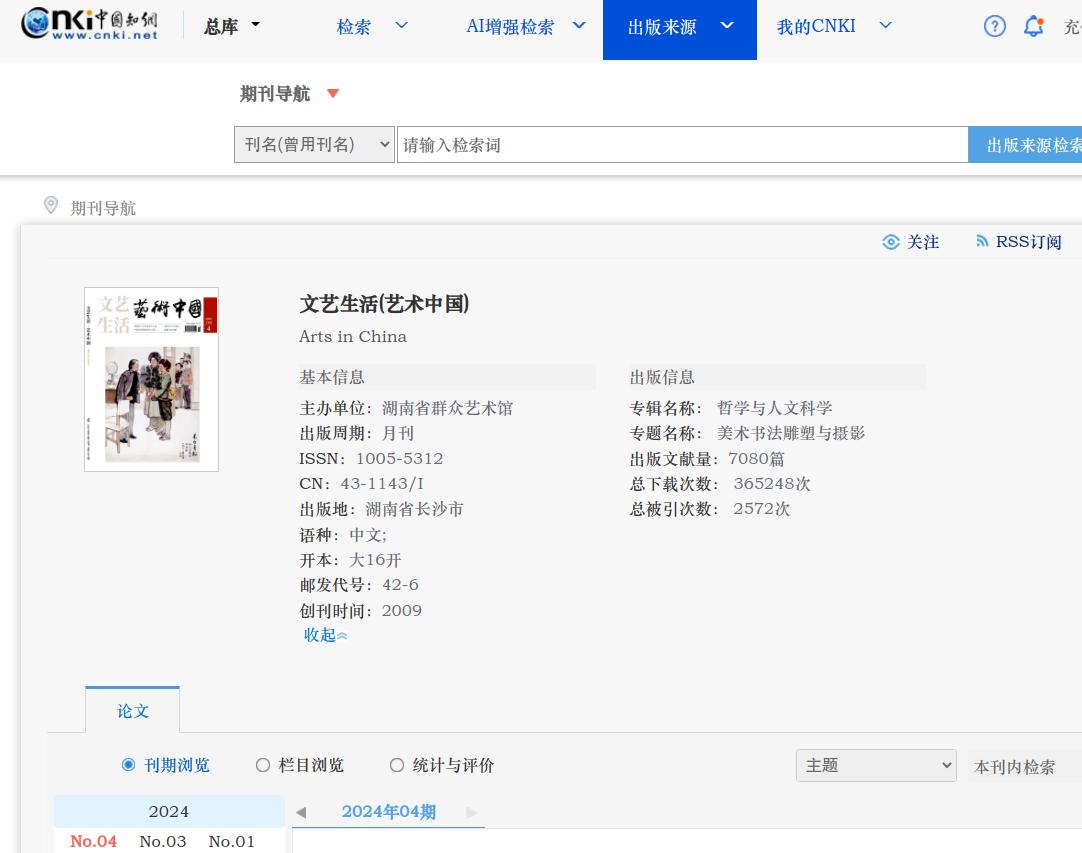The image size is (1082, 853).
Task: Click the 出版来源检索 search button
Action: (x=1030, y=145)
